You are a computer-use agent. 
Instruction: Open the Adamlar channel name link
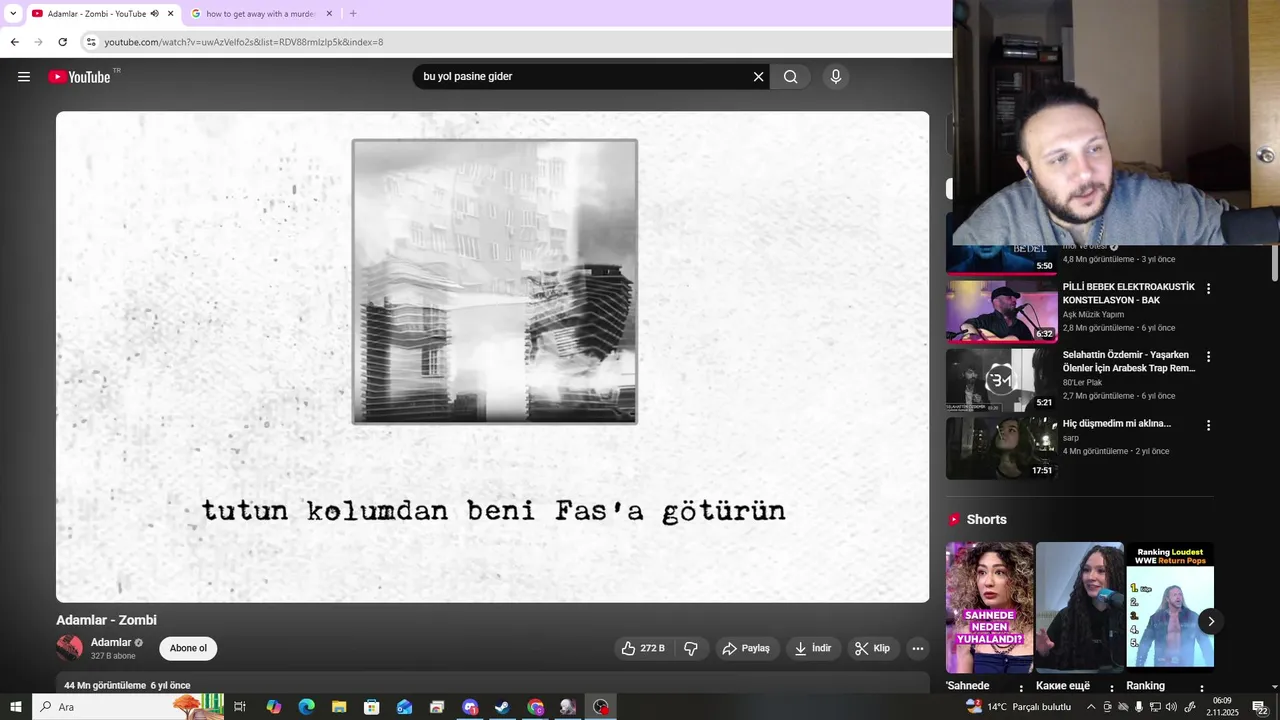(111, 642)
